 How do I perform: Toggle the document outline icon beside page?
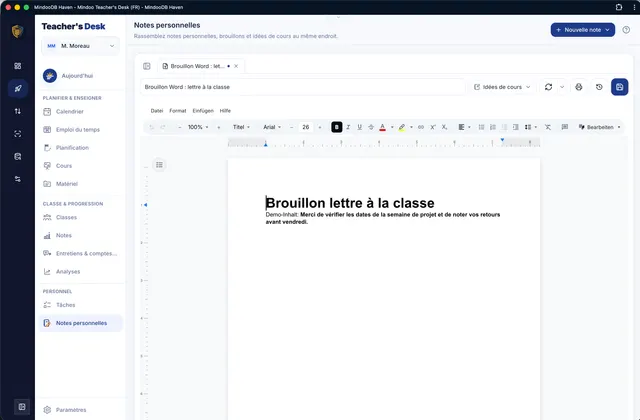coord(159,165)
